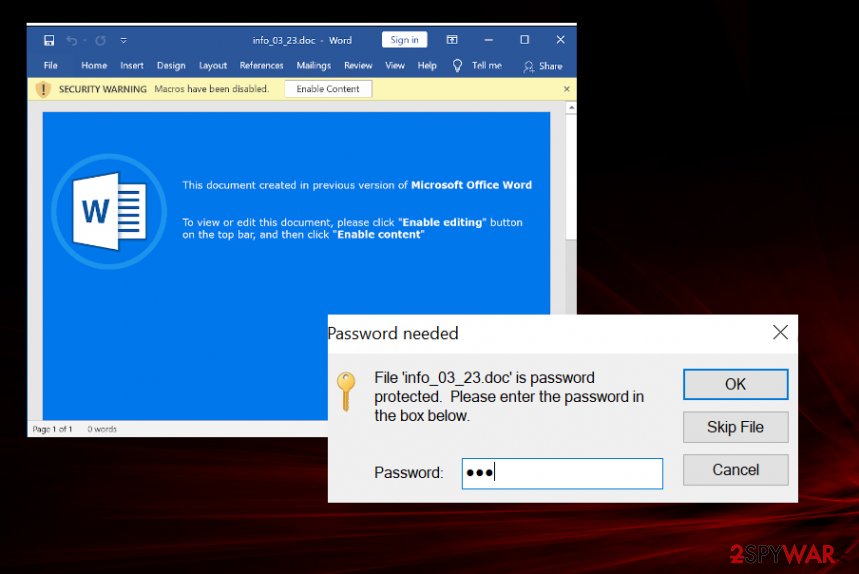This screenshot has width=859, height=574.
Task: Switch to the Home ribbon tab
Action: pyautogui.click(x=94, y=66)
